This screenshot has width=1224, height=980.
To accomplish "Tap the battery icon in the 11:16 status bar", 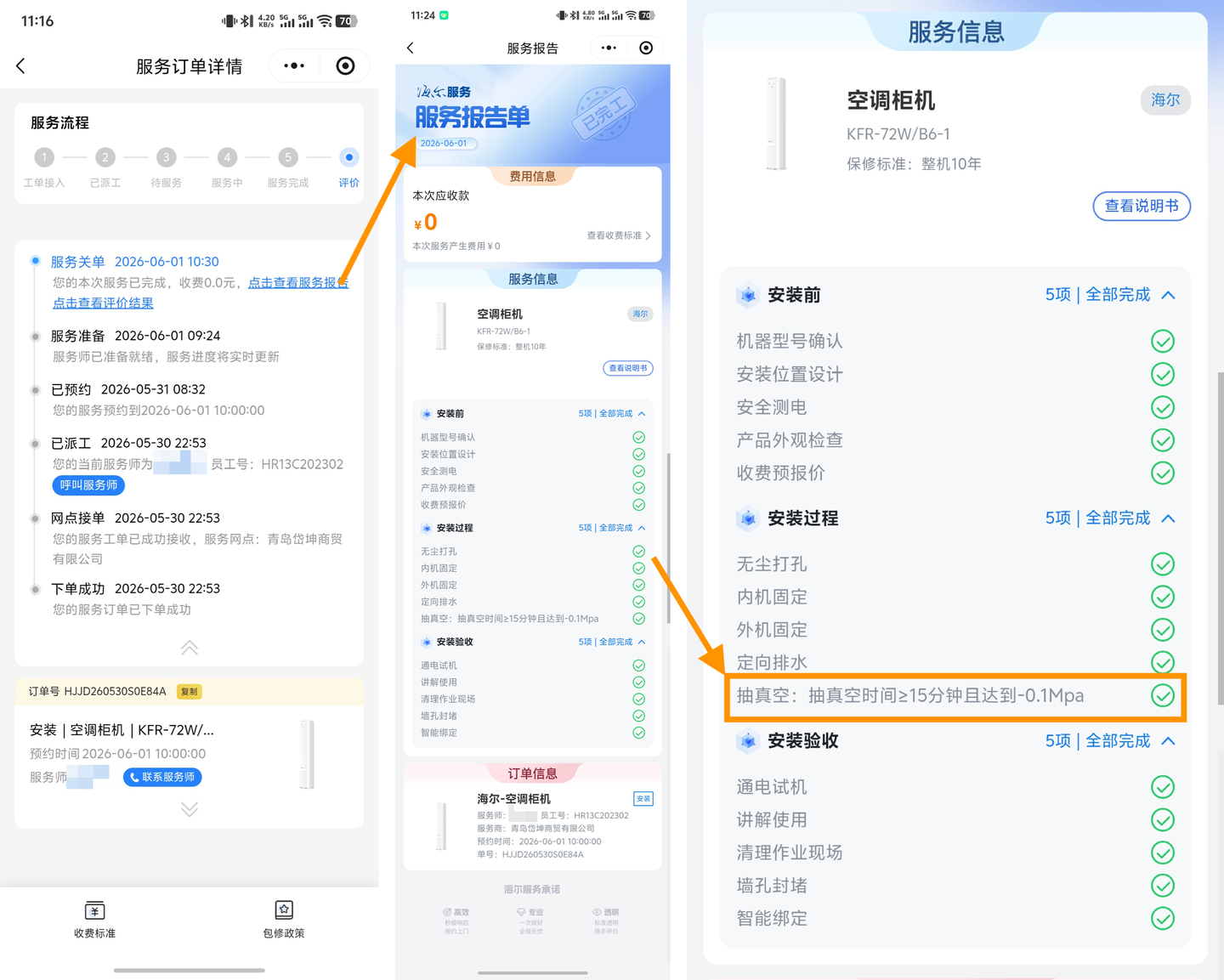I will point(347,21).
